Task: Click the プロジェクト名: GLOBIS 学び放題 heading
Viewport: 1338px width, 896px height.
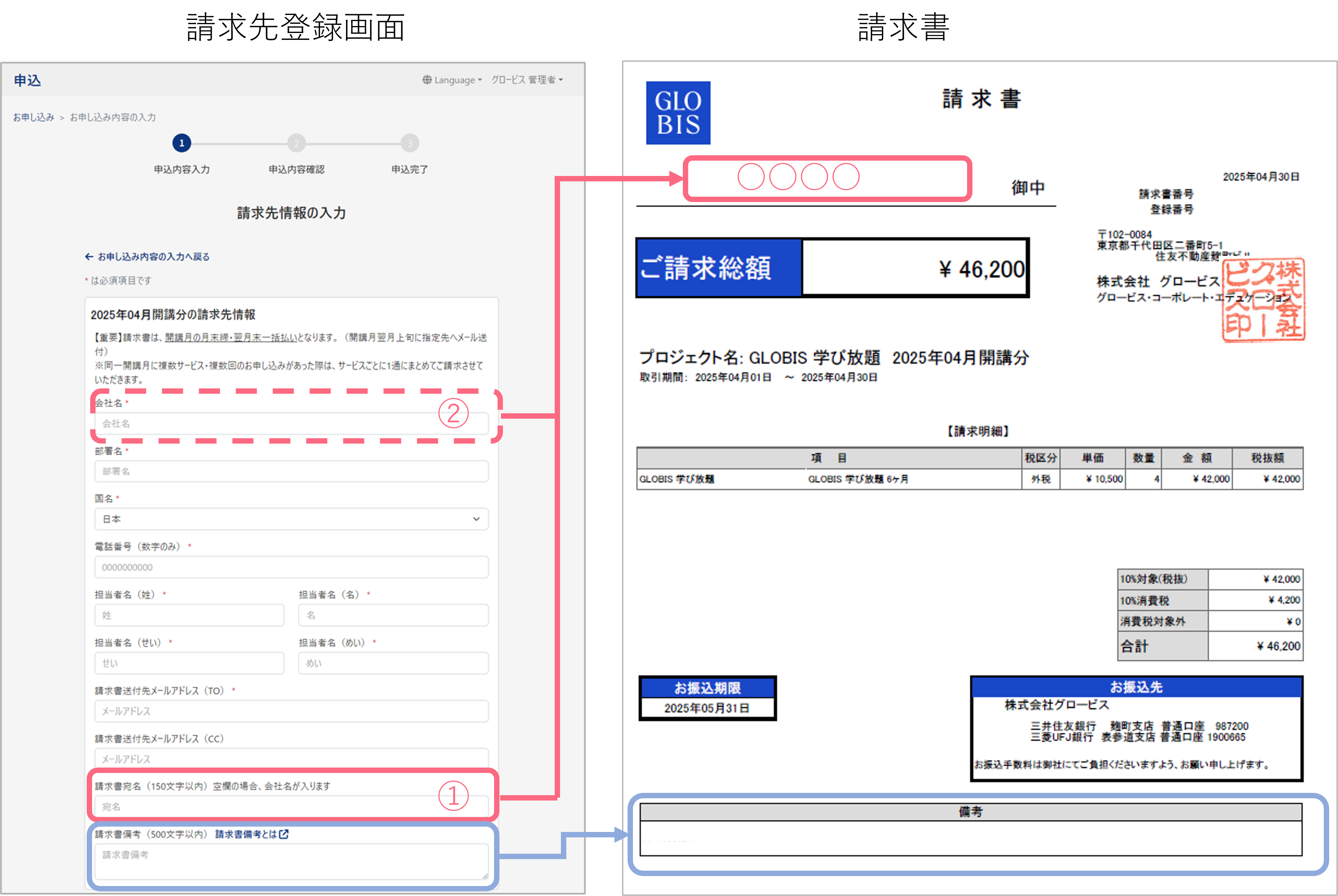Action: pyautogui.click(x=834, y=358)
